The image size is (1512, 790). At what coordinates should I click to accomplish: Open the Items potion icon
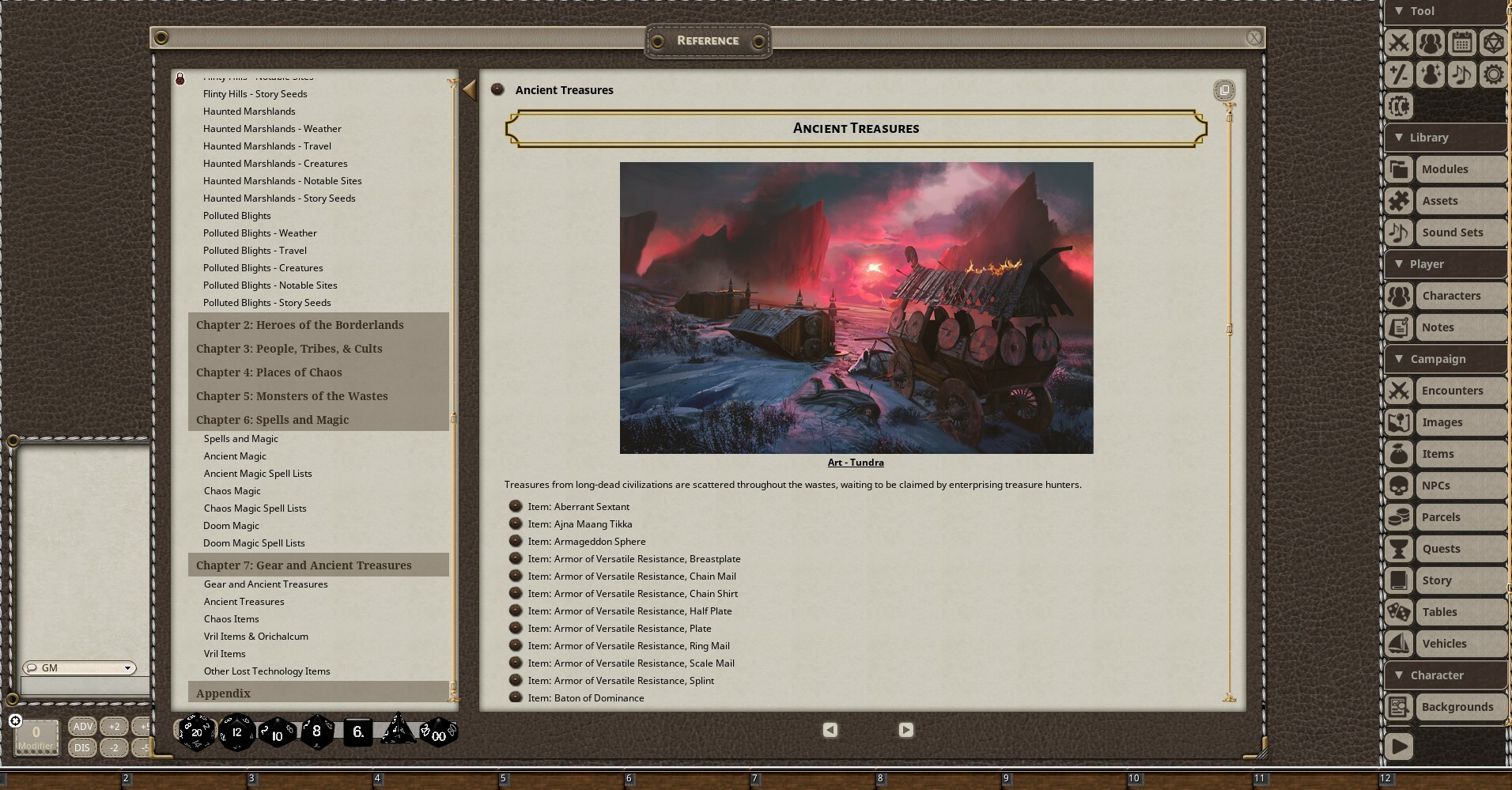click(1398, 453)
